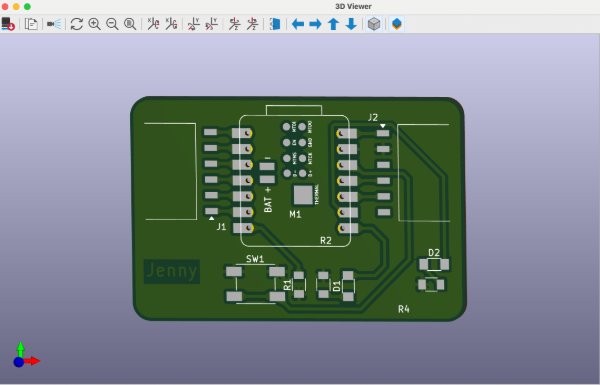600x385 pixels.
Task: Click the Reload board icon
Action: [x=8, y=24]
